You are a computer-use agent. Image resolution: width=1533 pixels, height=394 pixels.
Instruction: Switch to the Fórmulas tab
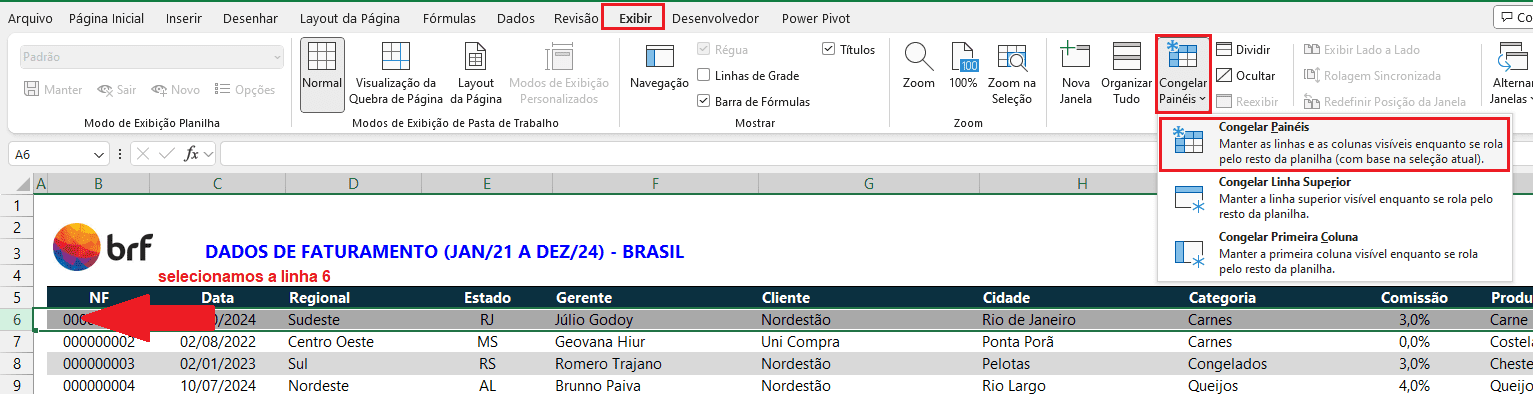pos(449,18)
